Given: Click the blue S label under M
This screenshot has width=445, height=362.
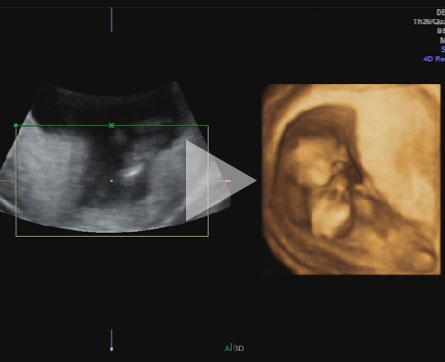Looking at the screenshot, I should coord(443,50).
